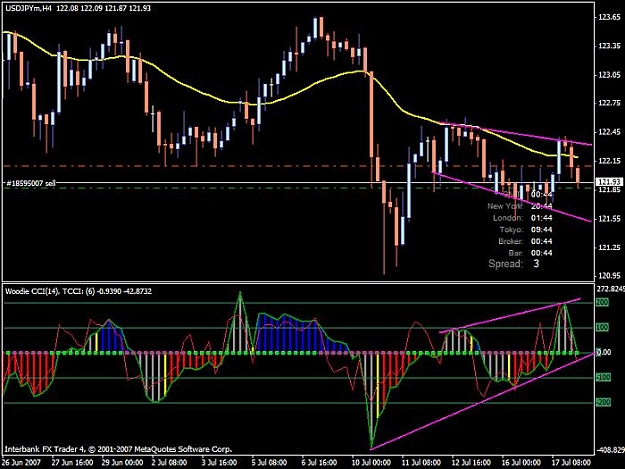Click the 122.45 price axis label
Viewport: 625px width, 469px height.
609,132
